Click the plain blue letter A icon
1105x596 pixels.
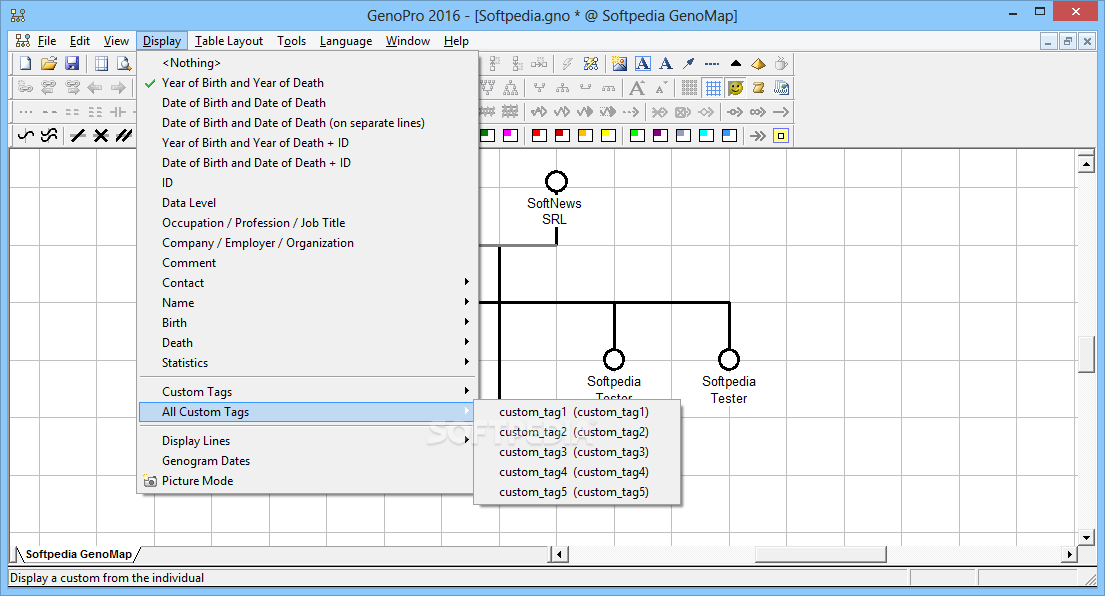click(665, 63)
